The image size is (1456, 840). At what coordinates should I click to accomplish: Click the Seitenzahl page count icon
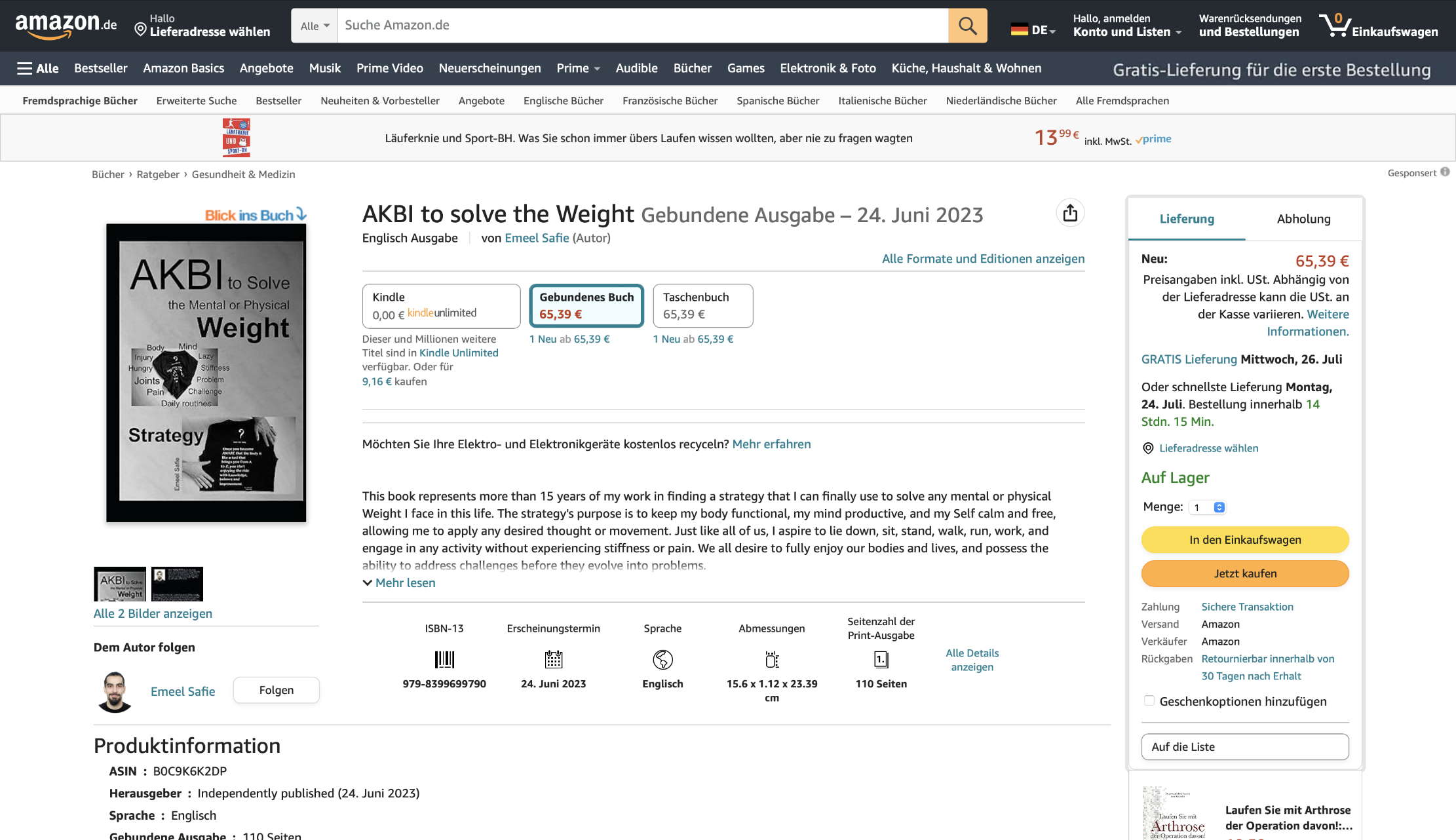click(881, 659)
